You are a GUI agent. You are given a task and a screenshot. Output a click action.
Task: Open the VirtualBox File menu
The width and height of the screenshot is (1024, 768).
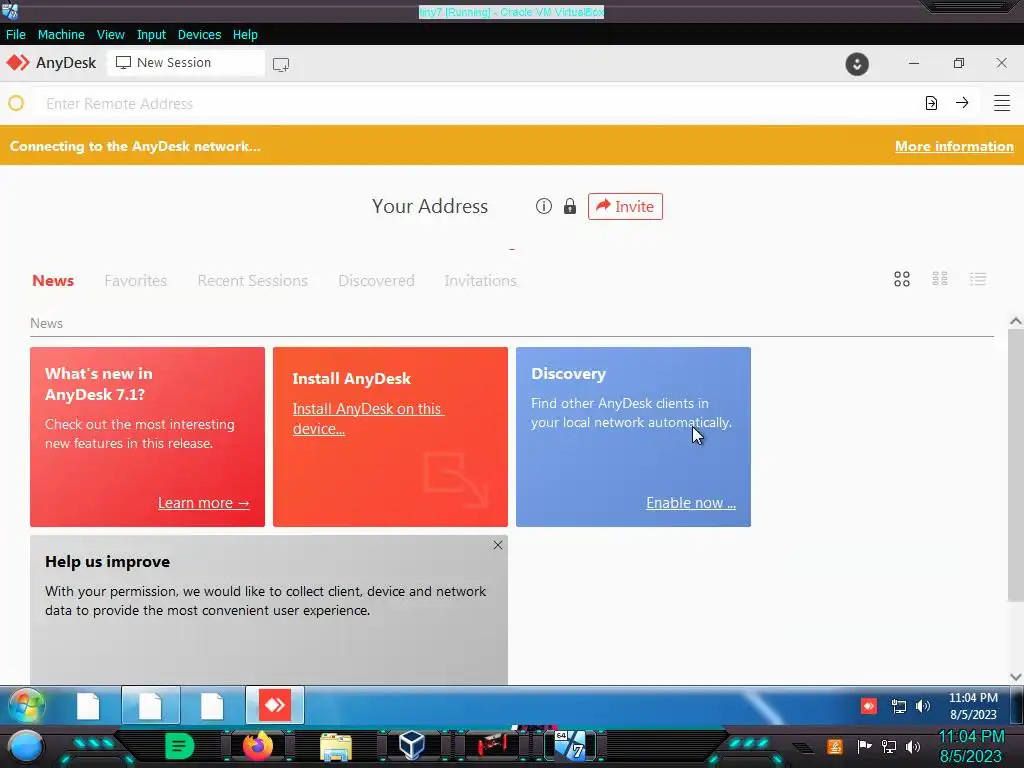pyautogui.click(x=16, y=35)
